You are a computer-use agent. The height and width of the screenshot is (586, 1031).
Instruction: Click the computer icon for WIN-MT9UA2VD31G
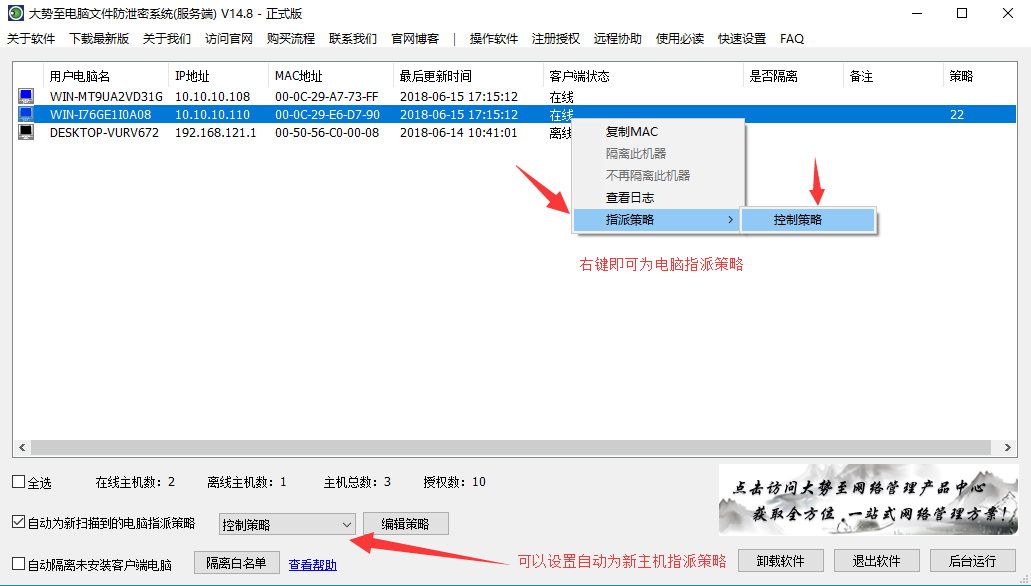pyautogui.click(x=26, y=97)
